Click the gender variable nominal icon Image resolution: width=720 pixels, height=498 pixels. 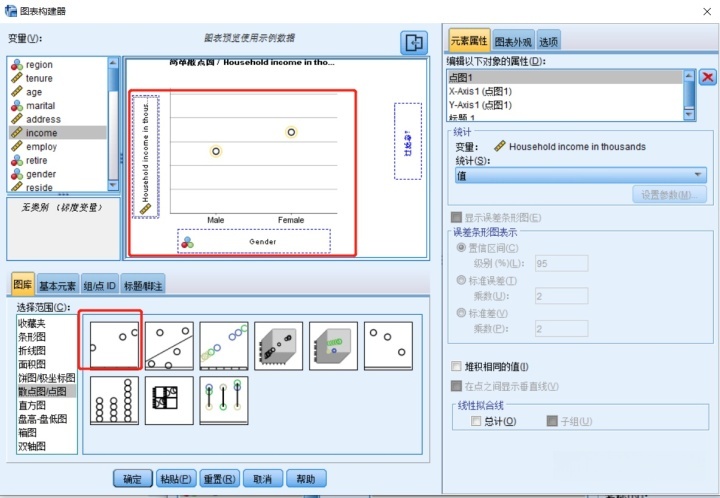point(17,174)
